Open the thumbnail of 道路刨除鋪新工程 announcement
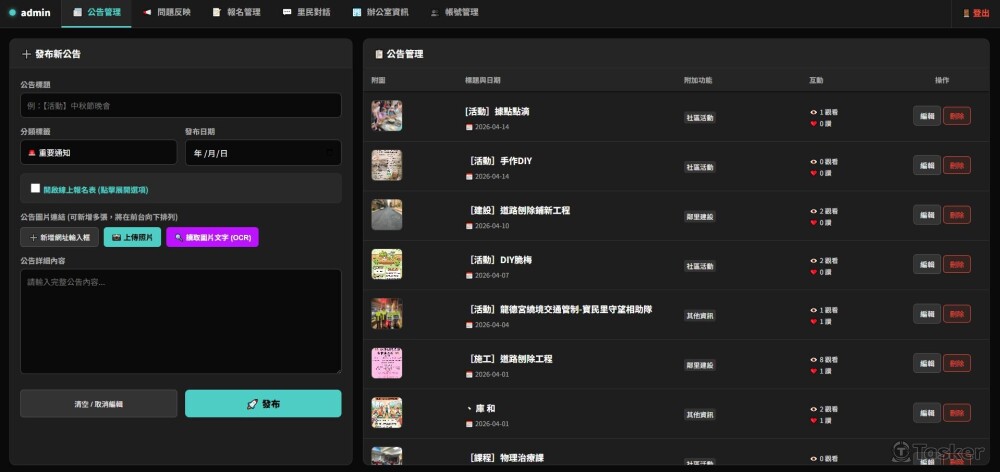 [386, 214]
